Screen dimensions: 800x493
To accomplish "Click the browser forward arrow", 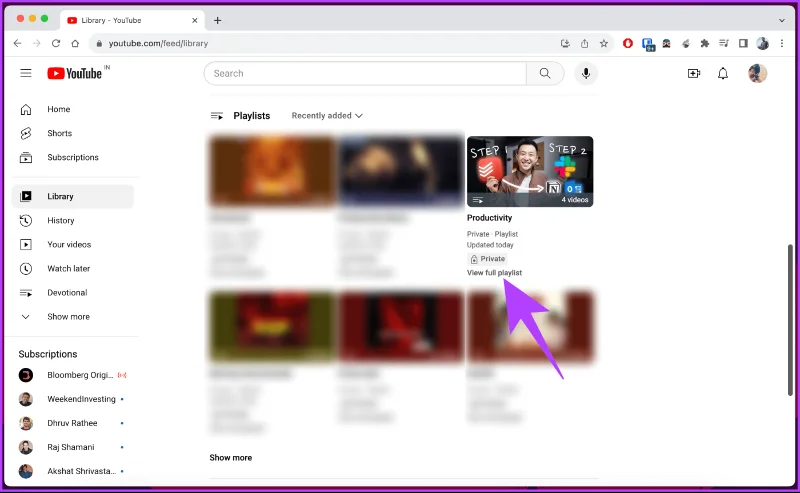I will click(36, 43).
